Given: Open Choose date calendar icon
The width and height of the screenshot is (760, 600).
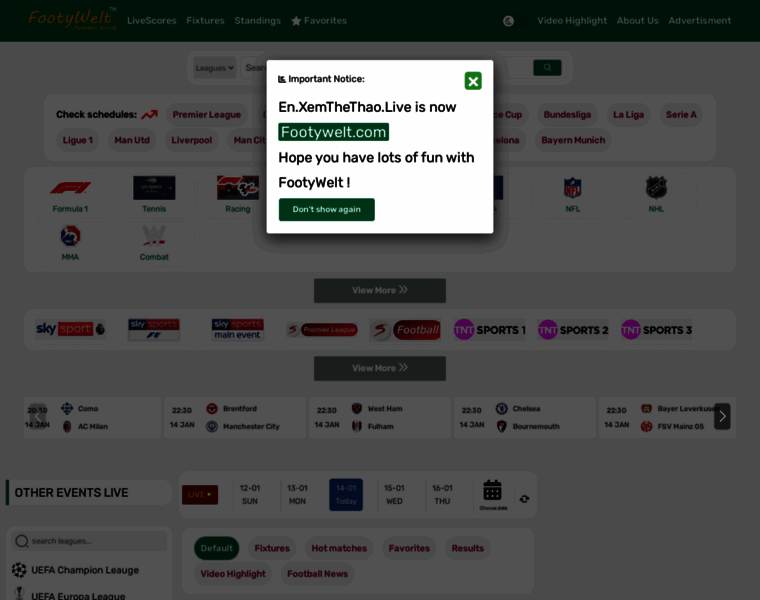Looking at the screenshot, I should coord(492,494).
